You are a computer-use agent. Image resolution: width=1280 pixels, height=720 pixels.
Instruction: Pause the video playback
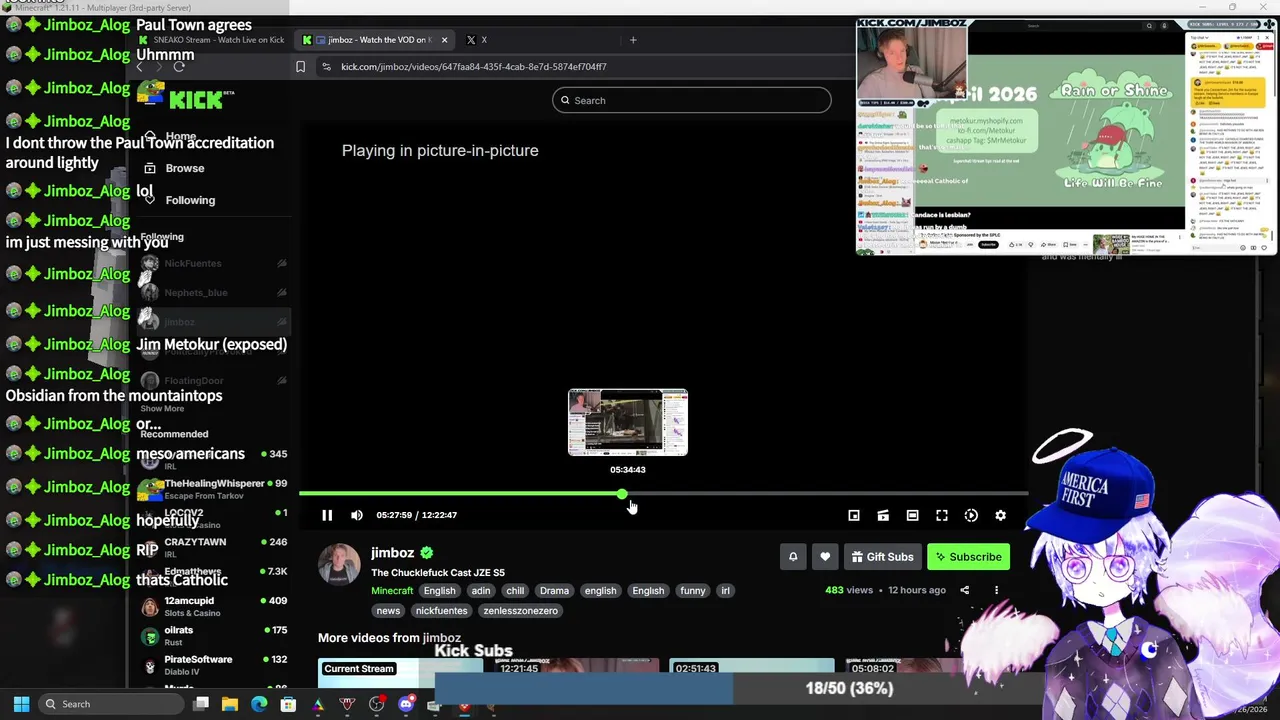point(327,515)
